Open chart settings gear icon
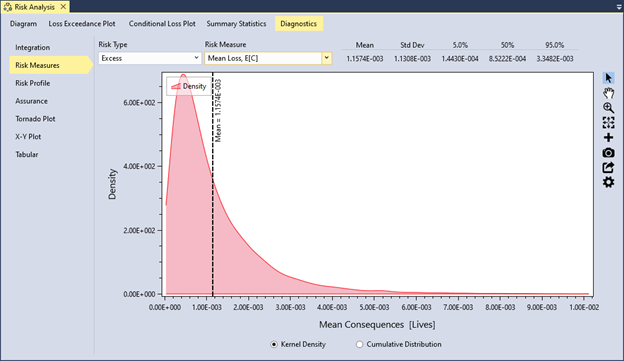The image size is (624, 361). click(608, 182)
